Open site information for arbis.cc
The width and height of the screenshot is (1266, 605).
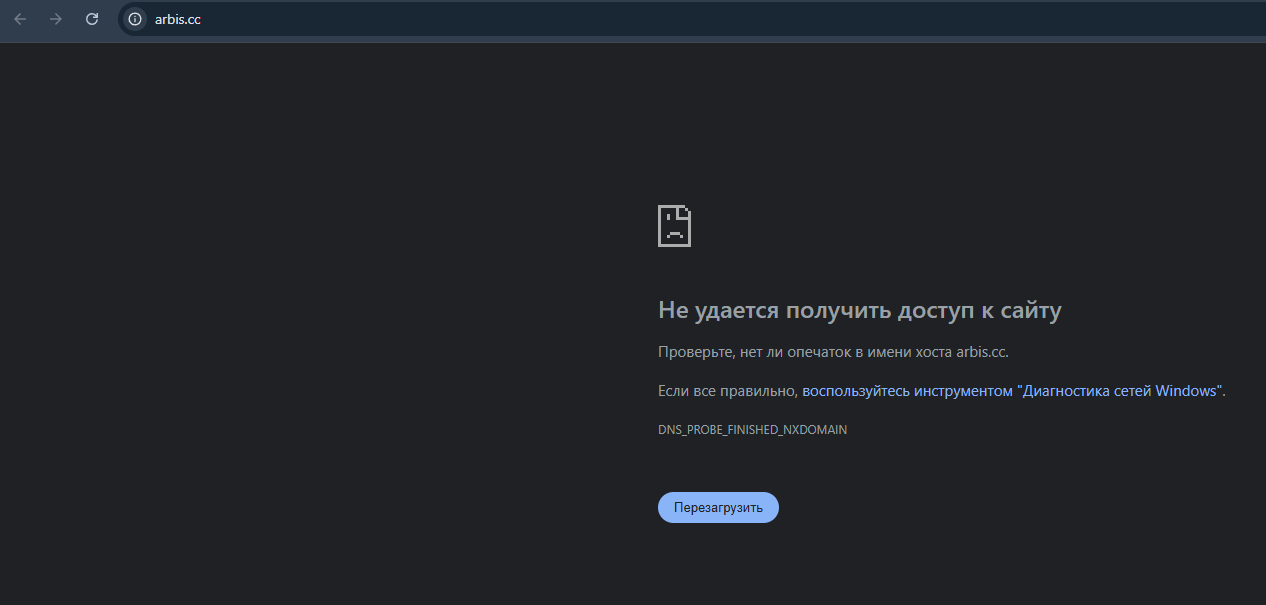[x=135, y=19]
